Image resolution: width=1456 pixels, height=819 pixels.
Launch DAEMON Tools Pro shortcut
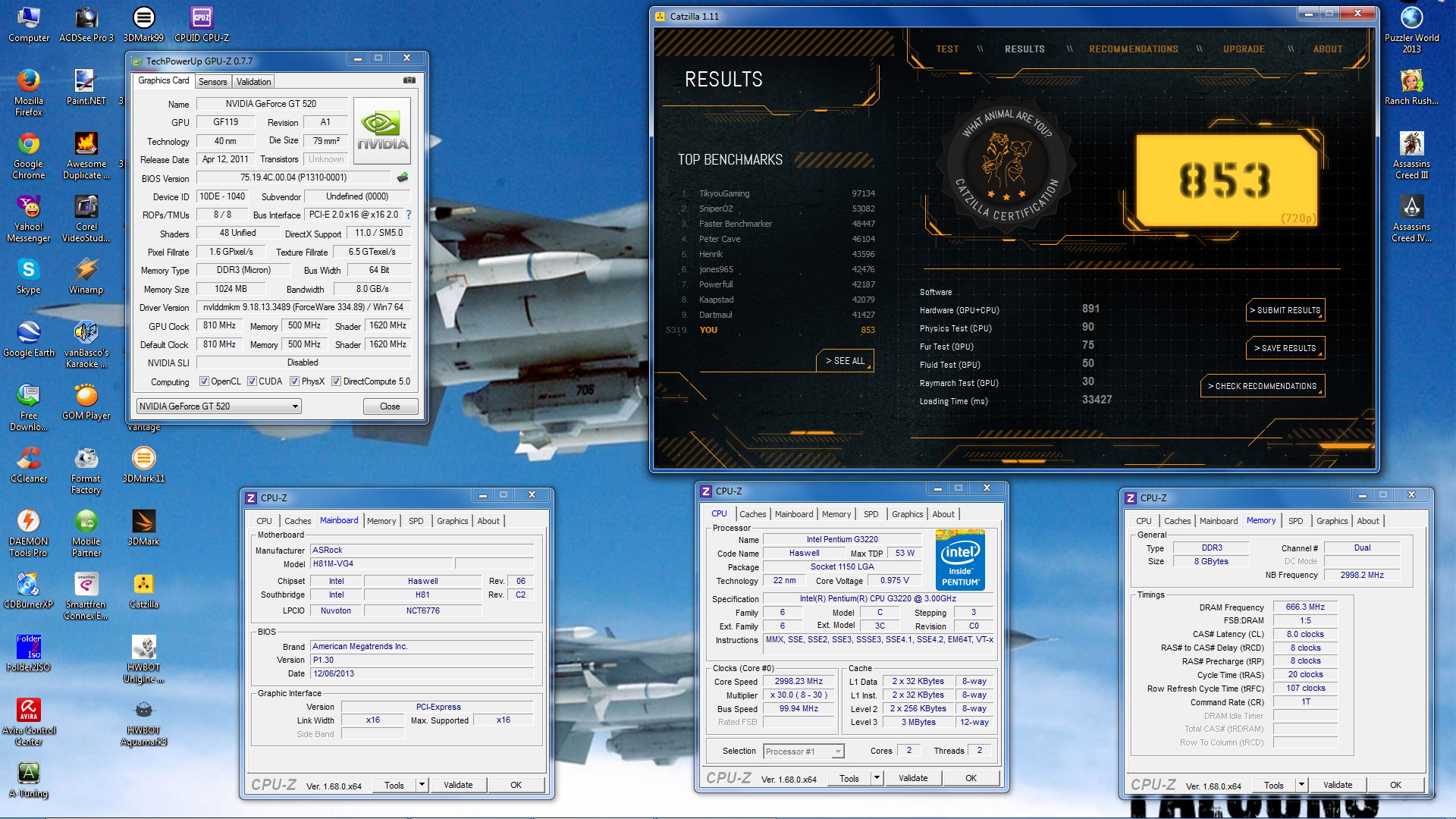[x=28, y=533]
